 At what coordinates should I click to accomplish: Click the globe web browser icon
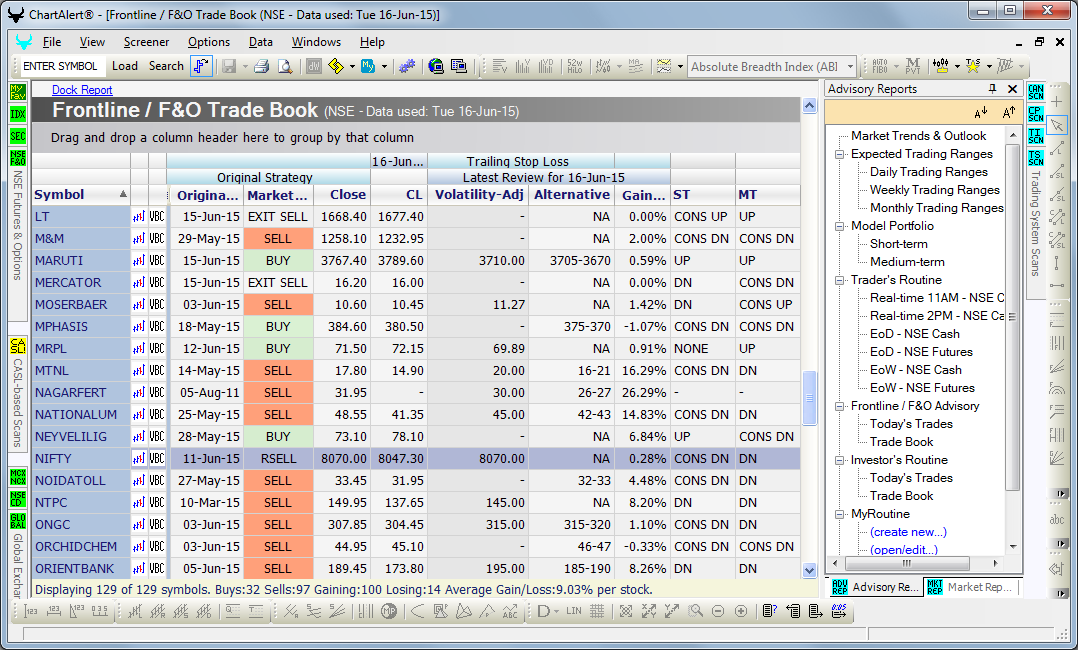click(x=436, y=66)
